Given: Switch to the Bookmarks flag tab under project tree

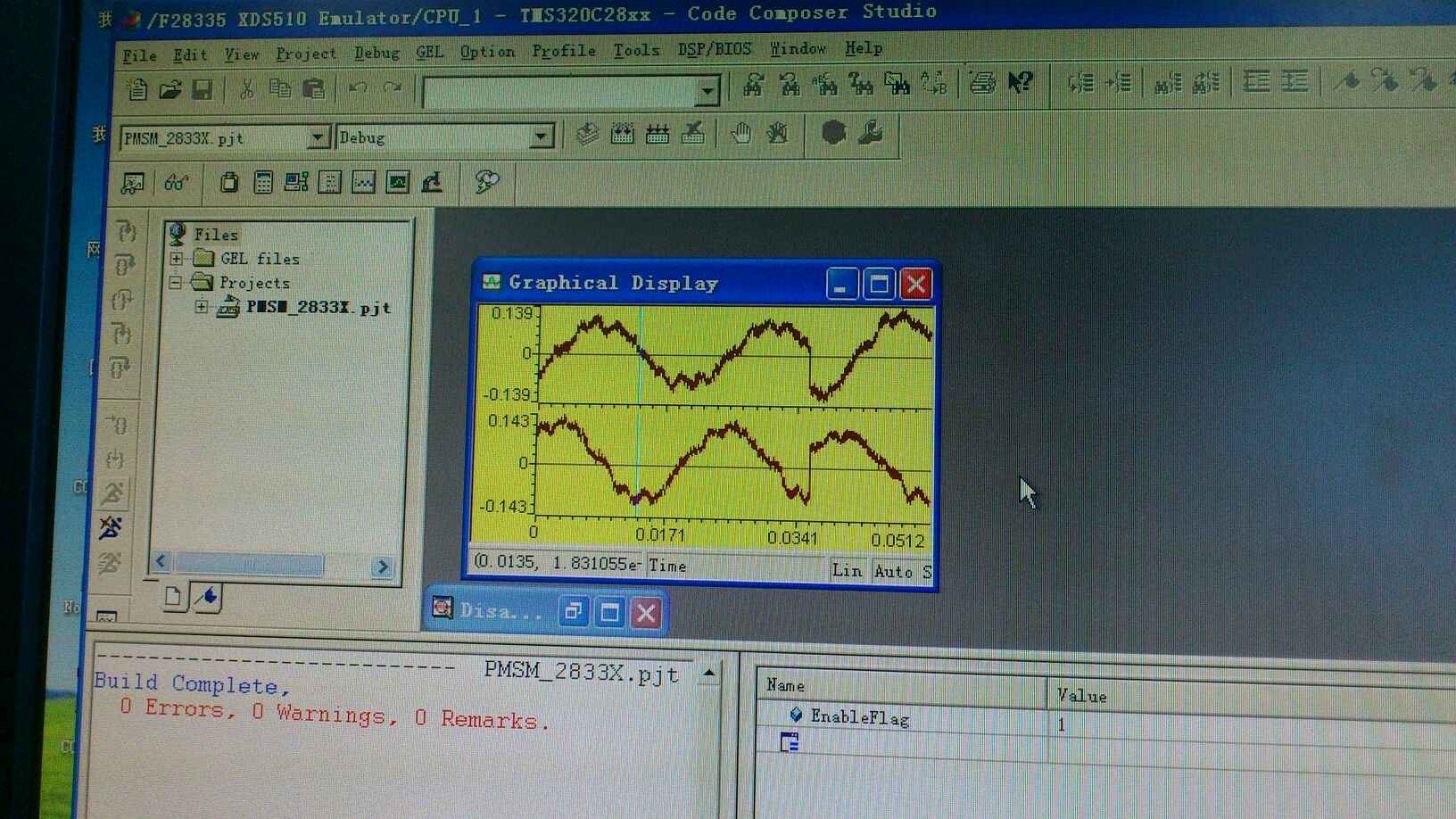Looking at the screenshot, I should 207,596.
